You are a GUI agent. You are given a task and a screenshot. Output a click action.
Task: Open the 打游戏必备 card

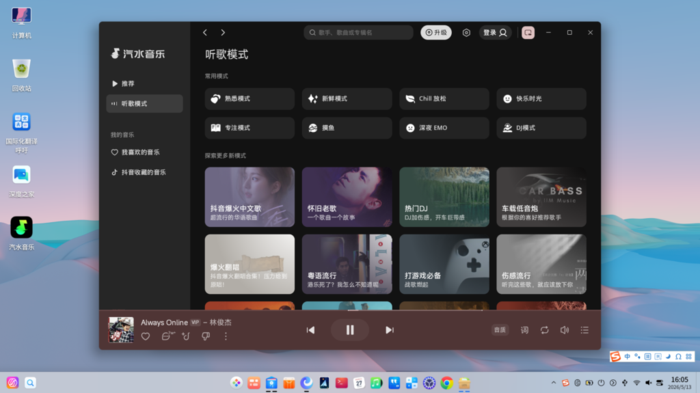point(444,264)
